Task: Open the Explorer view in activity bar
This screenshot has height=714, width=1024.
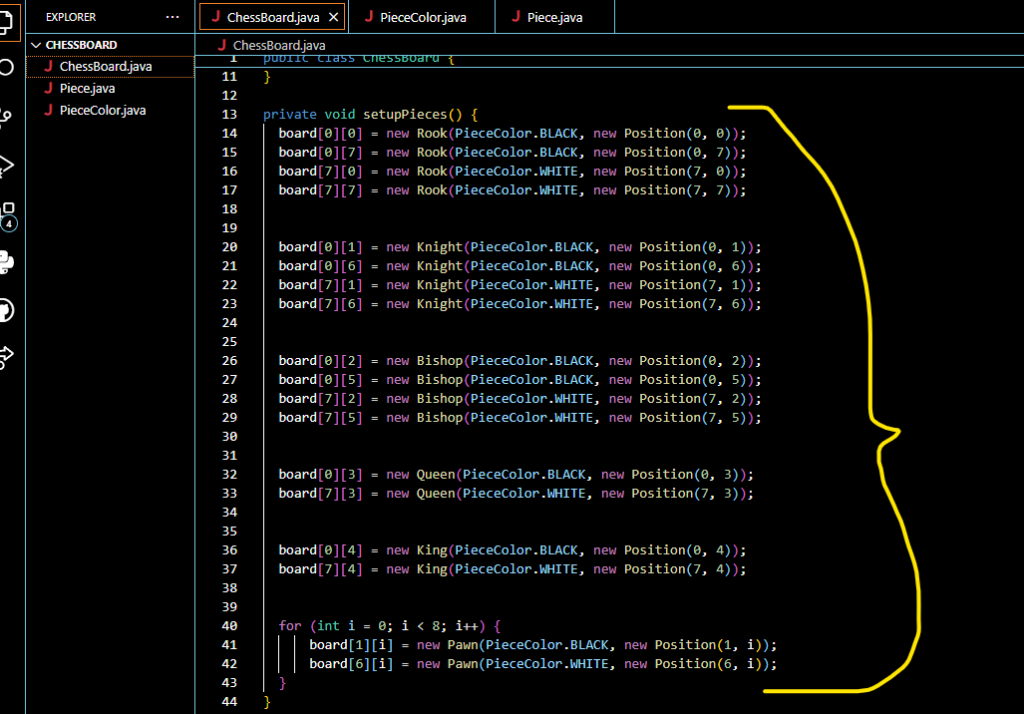Action: pyautogui.click(x=6, y=20)
